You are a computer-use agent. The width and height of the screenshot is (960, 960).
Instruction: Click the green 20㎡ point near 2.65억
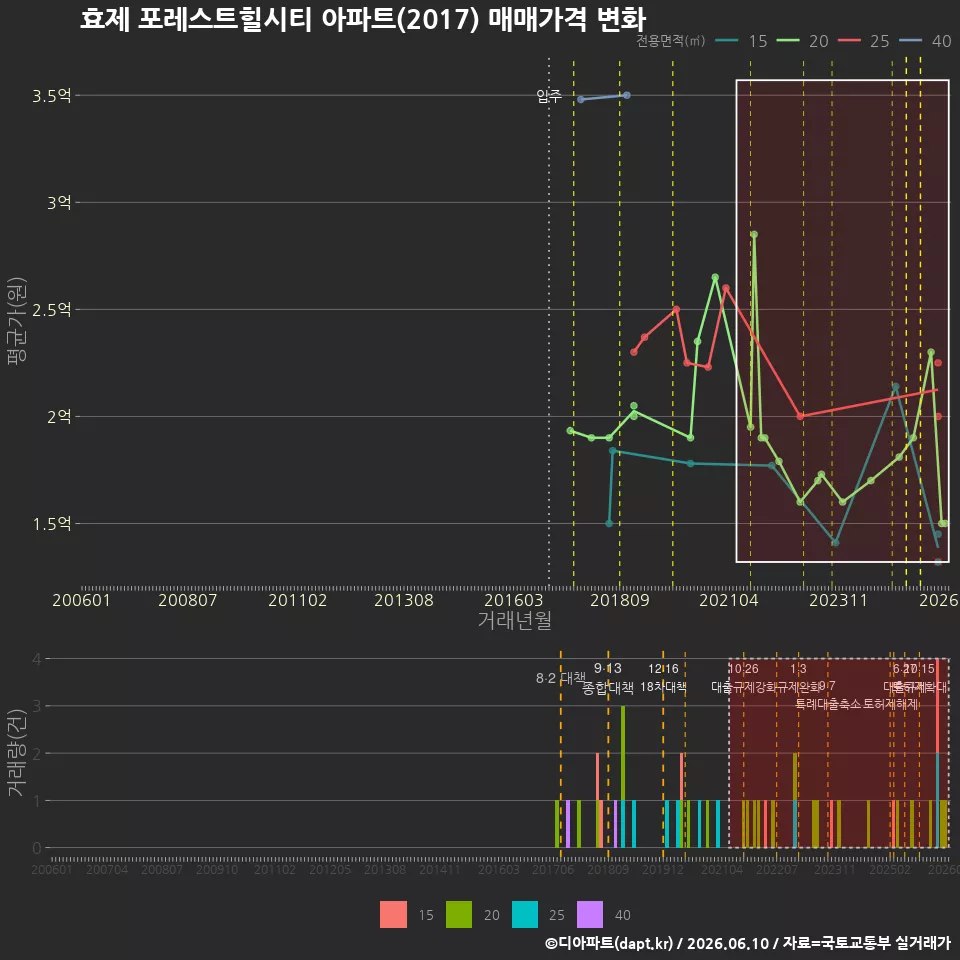(x=715, y=277)
